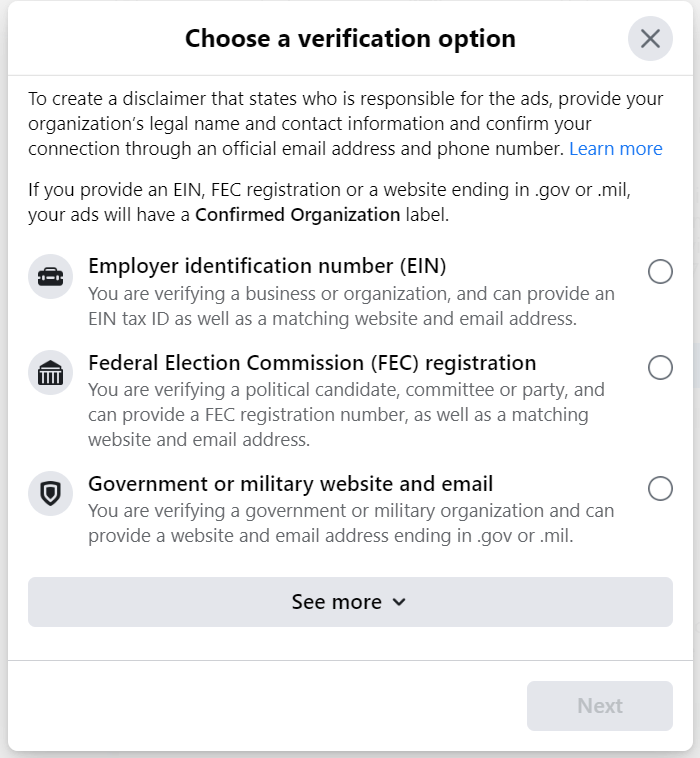Click the Employer identification number (EIN) title
This screenshot has height=758, width=700.
pyautogui.click(x=267, y=266)
